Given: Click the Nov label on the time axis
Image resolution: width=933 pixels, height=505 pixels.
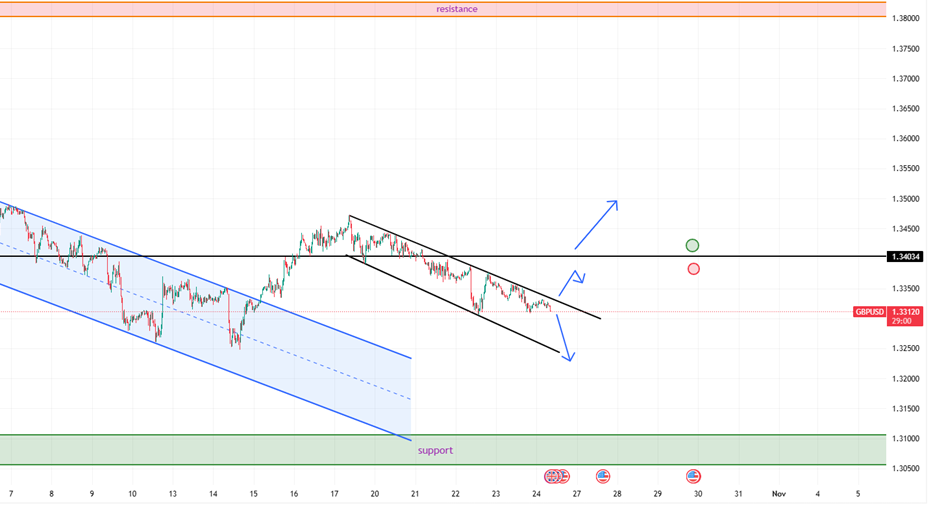Looking at the screenshot, I should [778, 494].
